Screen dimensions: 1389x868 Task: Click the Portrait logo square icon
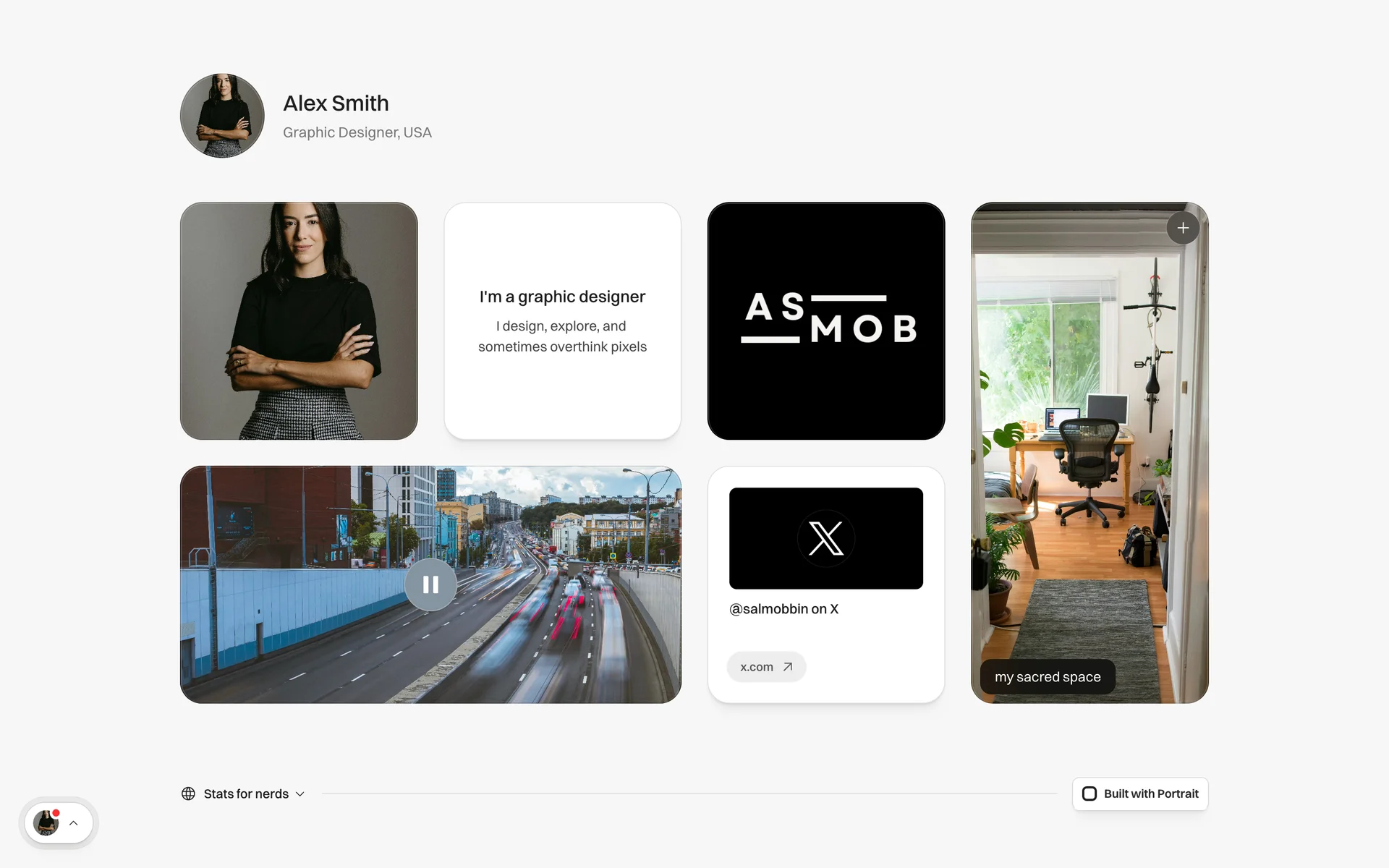1089,793
